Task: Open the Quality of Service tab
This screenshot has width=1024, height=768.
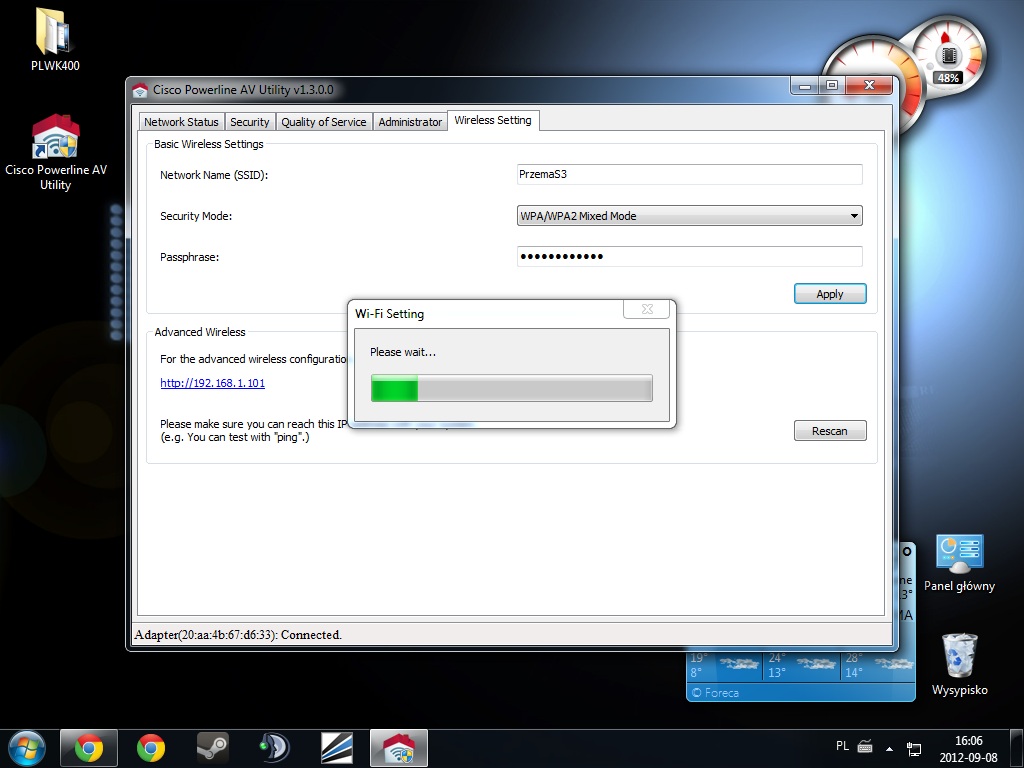Action: tap(323, 121)
